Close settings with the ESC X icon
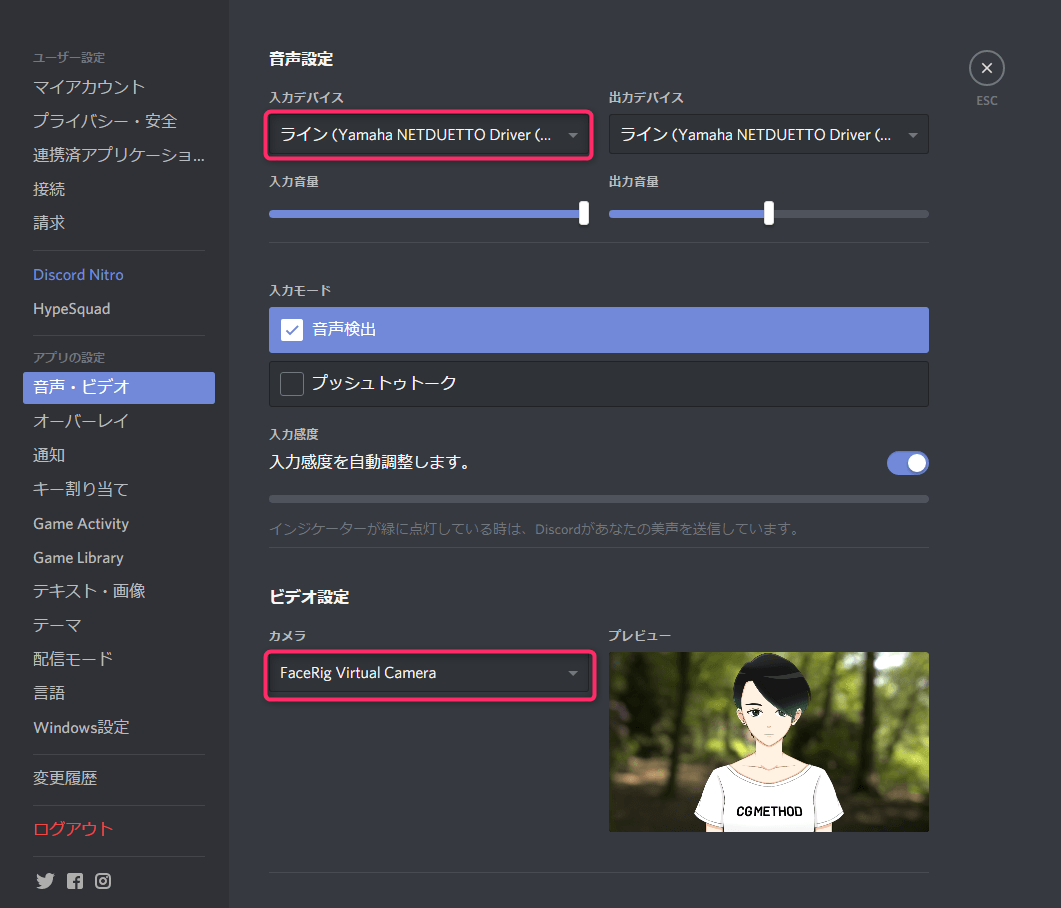Viewport: 1061px width, 908px height. (x=986, y=69)
